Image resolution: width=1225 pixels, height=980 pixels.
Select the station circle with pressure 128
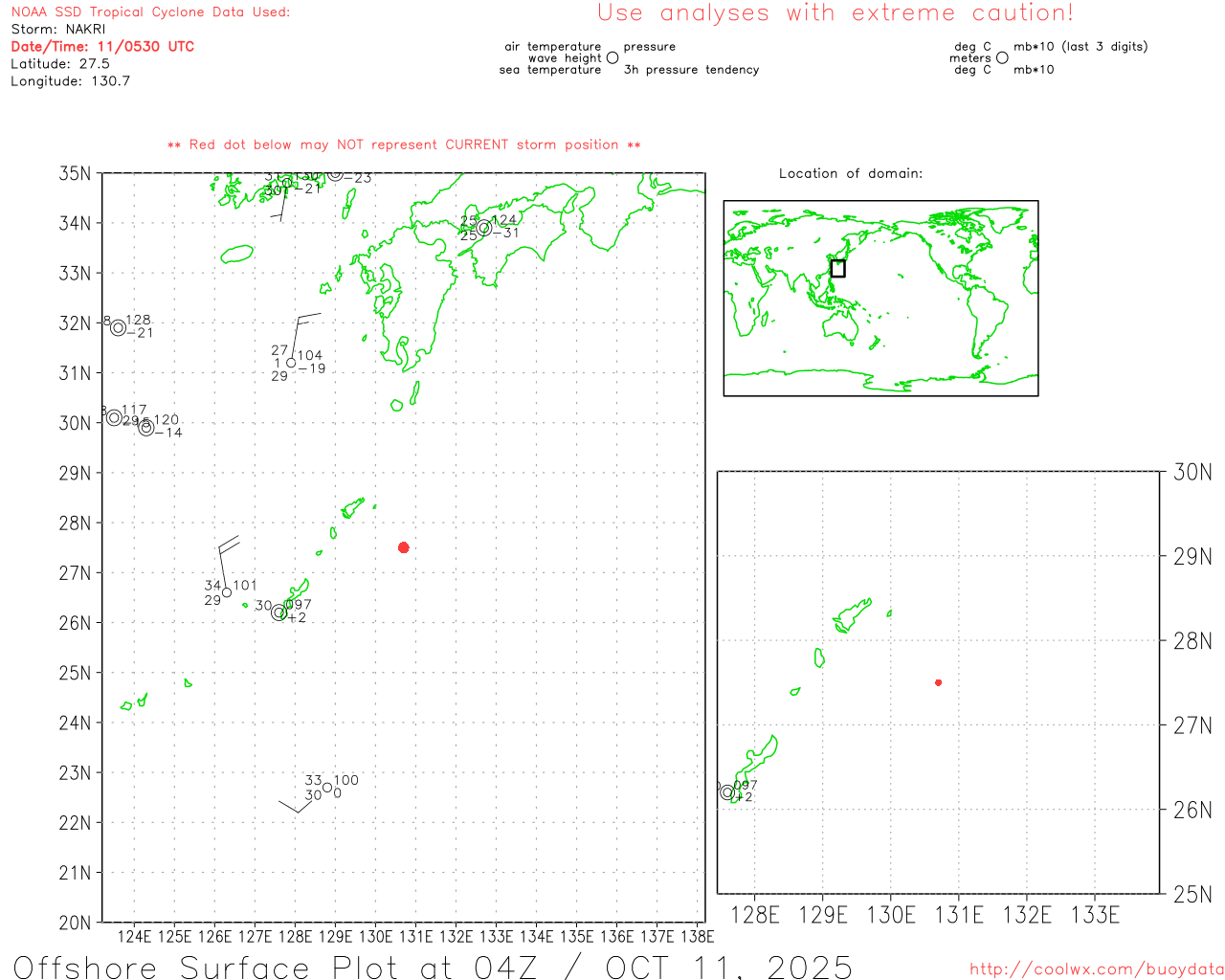(118, 327)
